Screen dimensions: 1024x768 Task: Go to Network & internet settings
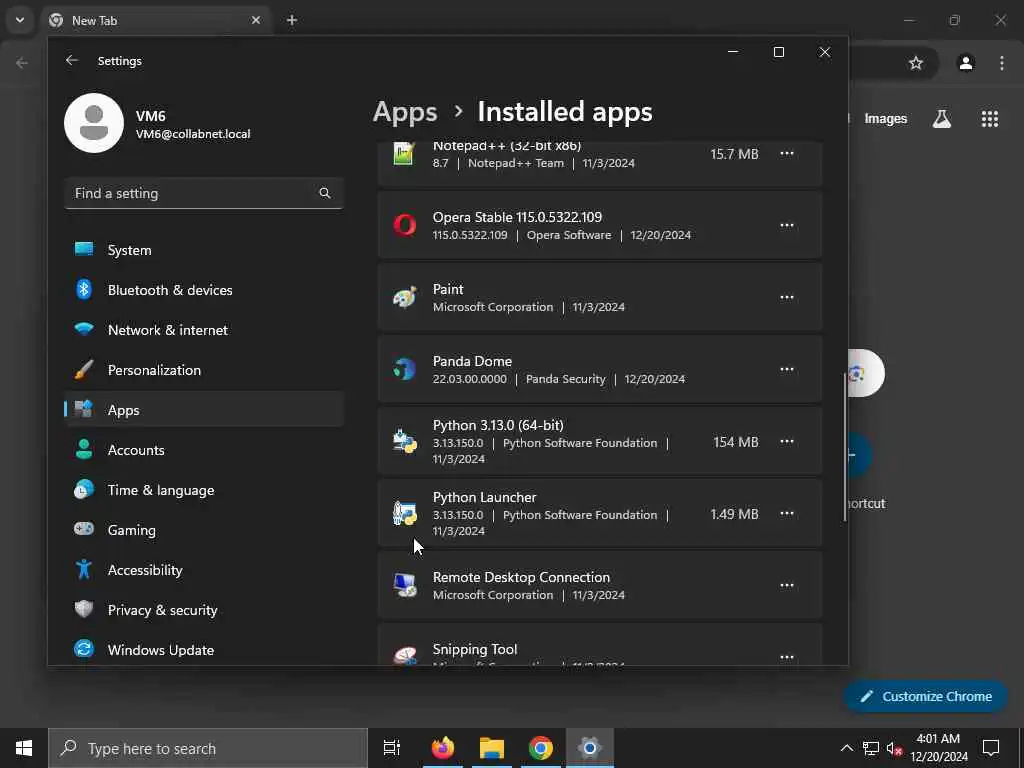(x=204, y=330)
